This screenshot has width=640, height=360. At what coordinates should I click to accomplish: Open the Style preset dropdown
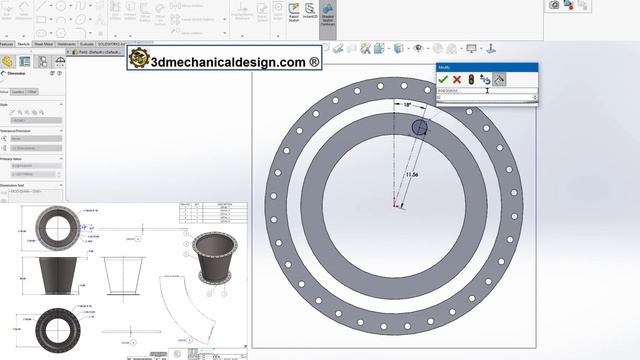36,120
